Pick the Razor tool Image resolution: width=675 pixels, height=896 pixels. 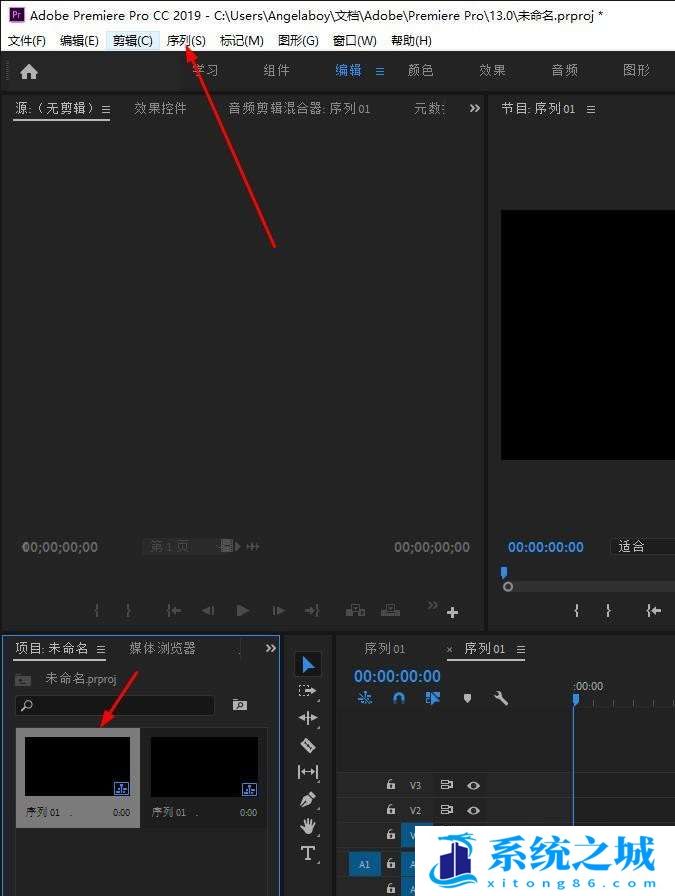click(x=308, y=745)
